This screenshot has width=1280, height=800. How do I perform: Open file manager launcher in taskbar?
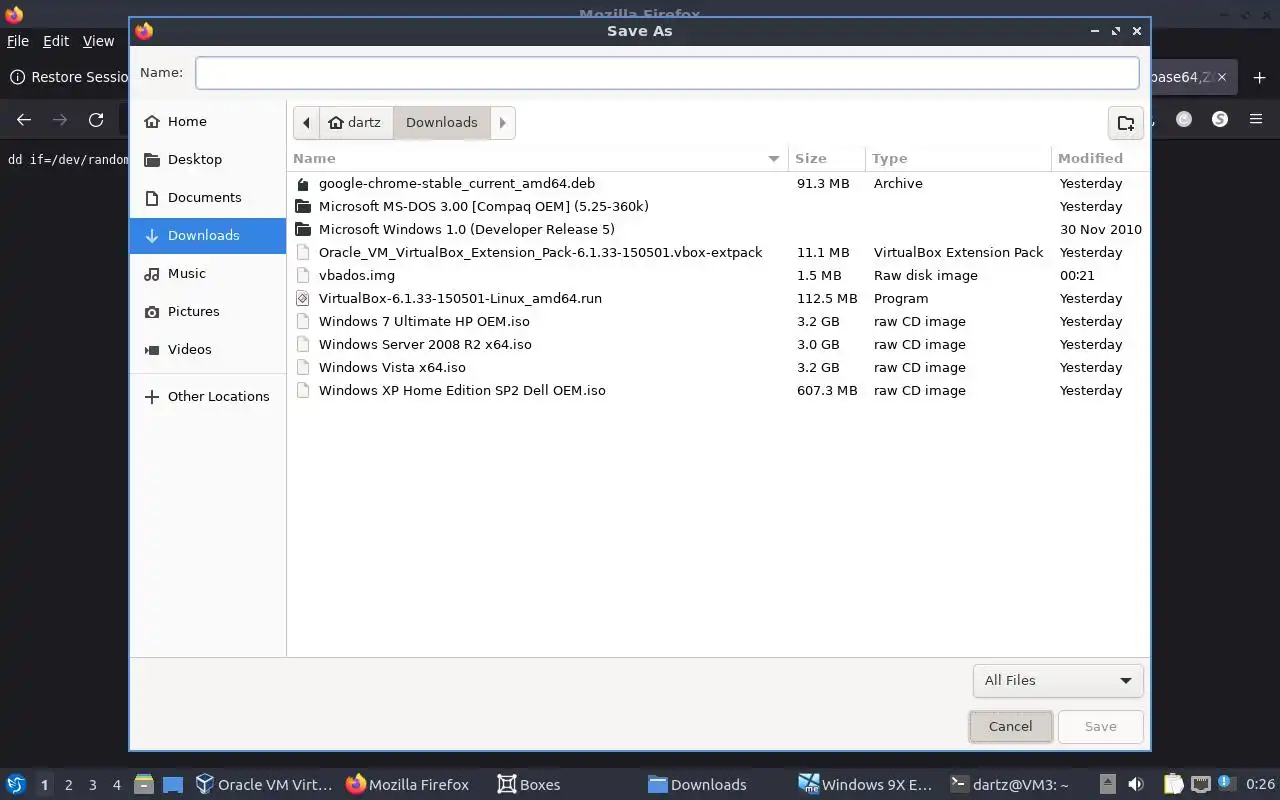tap(143, 784)
